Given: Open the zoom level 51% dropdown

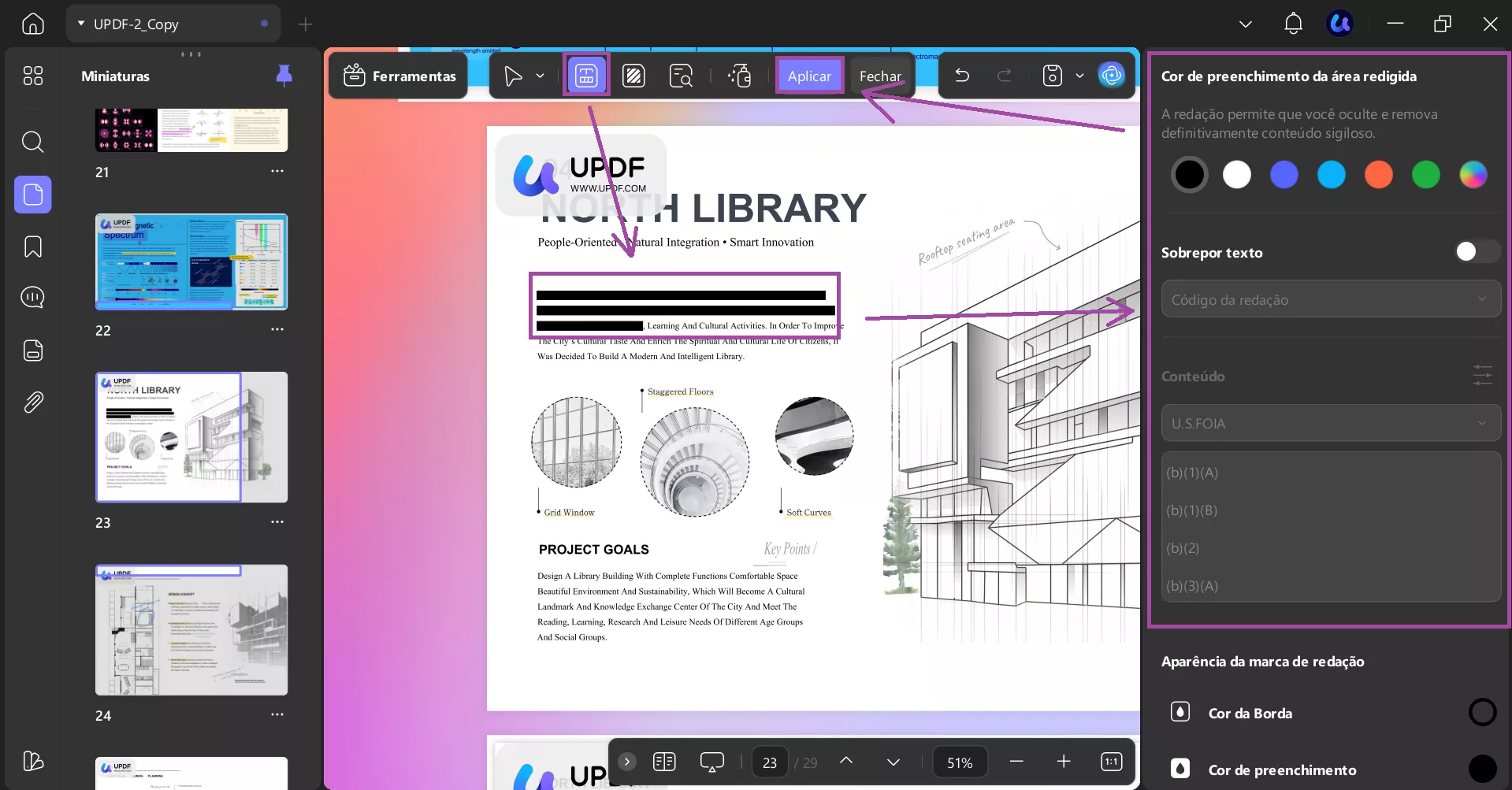Looking at the screenshot, I should tap(960, 762).
